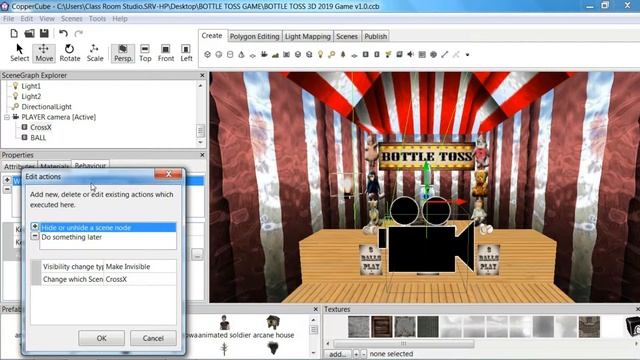Switch to the Publish tab
The height and width of the screenshot is (360, 640).
[376, 36]
